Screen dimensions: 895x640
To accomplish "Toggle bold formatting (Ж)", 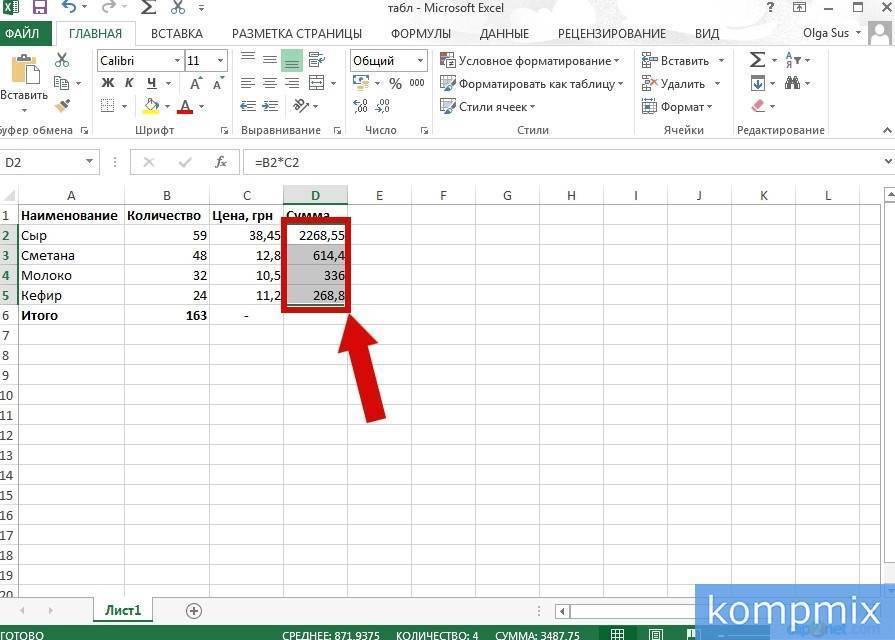I will [106, 83].
